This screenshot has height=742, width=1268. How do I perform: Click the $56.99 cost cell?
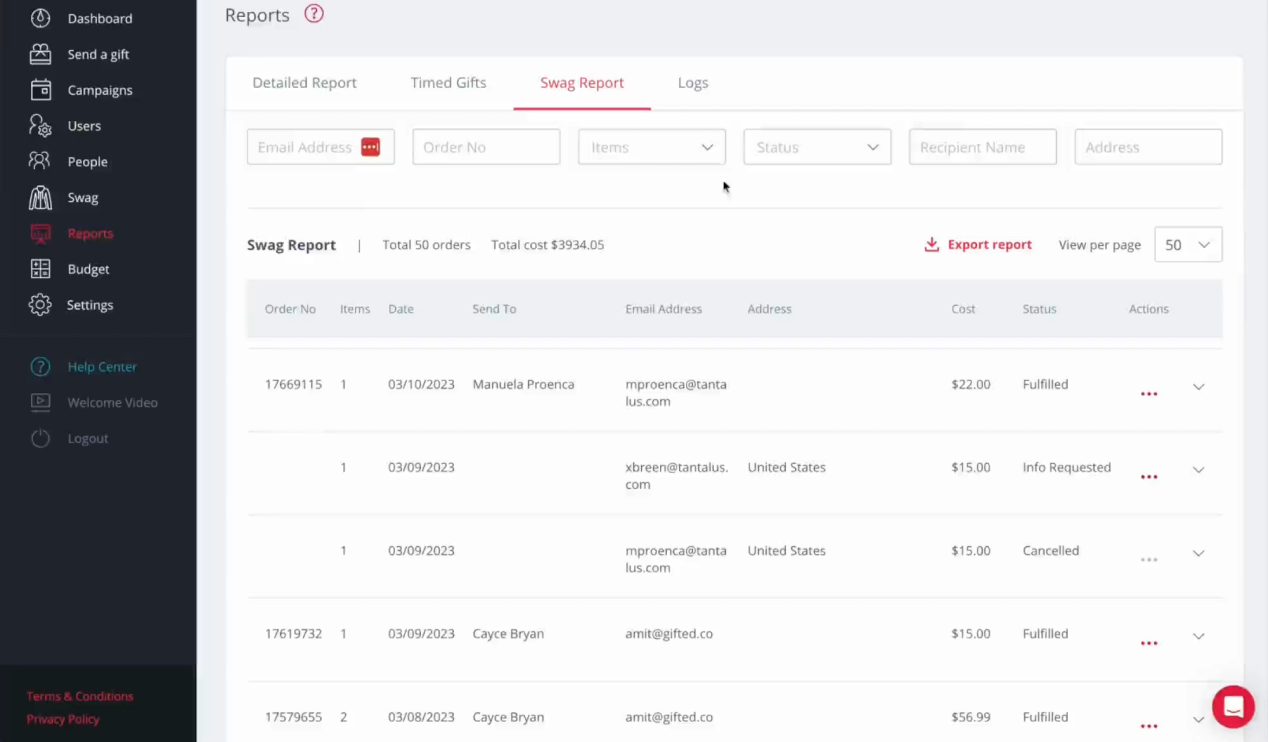click(971, 717)
